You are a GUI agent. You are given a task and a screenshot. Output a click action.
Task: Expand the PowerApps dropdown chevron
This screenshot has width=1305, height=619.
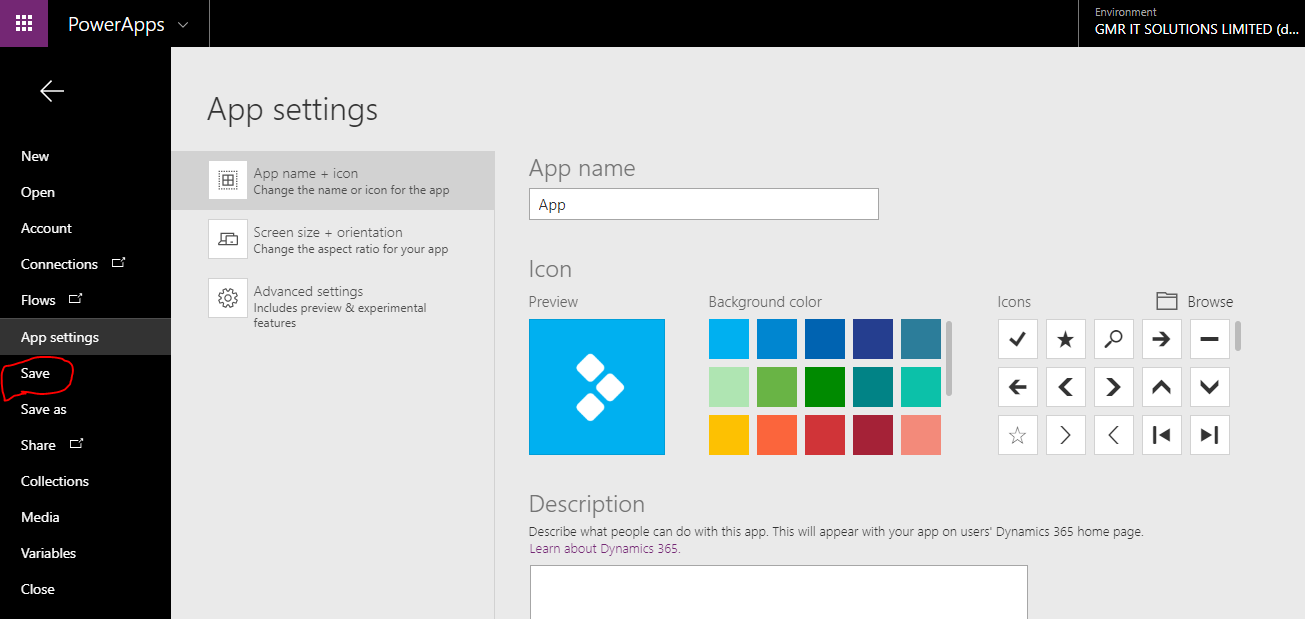182,24
